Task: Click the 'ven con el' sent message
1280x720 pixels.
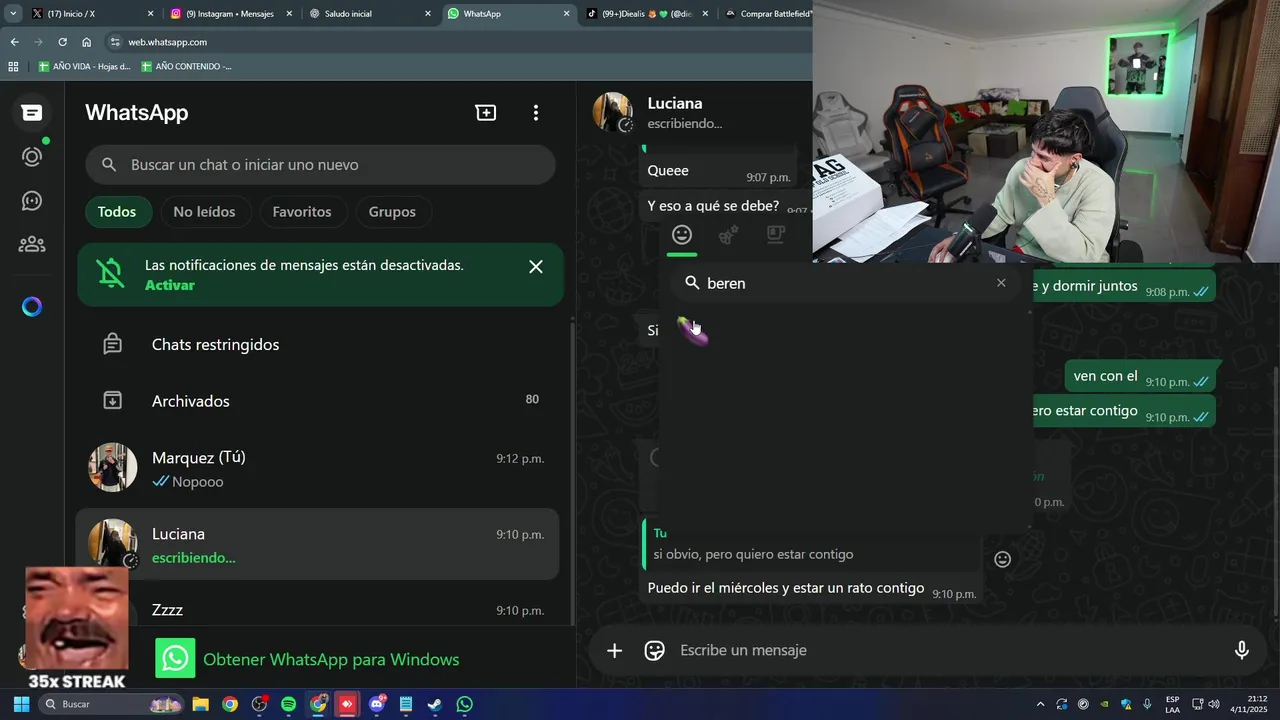Action: (1140, 377)
